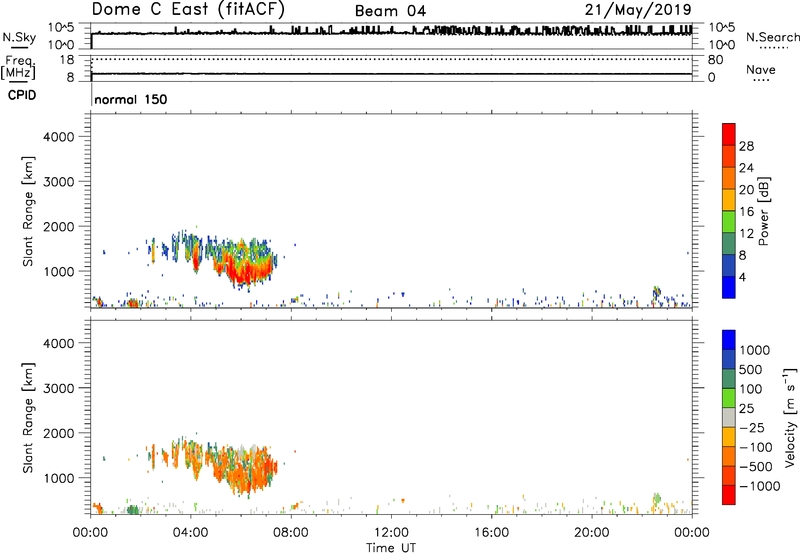Image resolution: width=800 pixels, height=554 pixels.
Task: Pick the top blue segment of velocity colorbar
Action: pos(729,340)
